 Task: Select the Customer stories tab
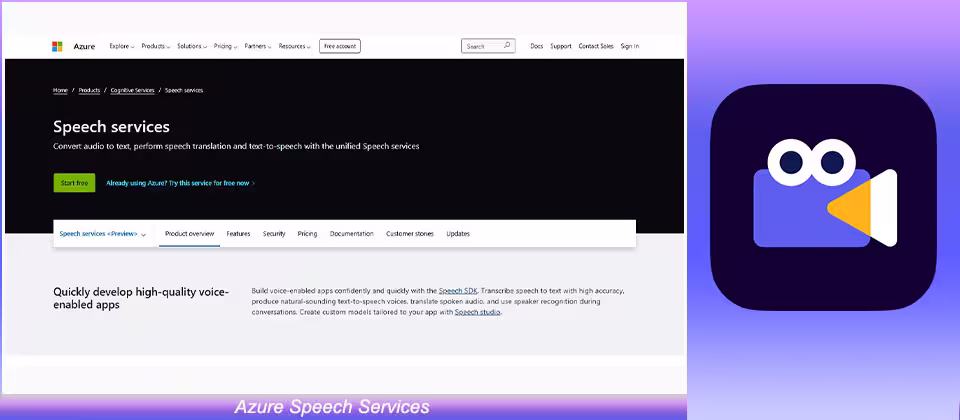(x=410, y=234)
